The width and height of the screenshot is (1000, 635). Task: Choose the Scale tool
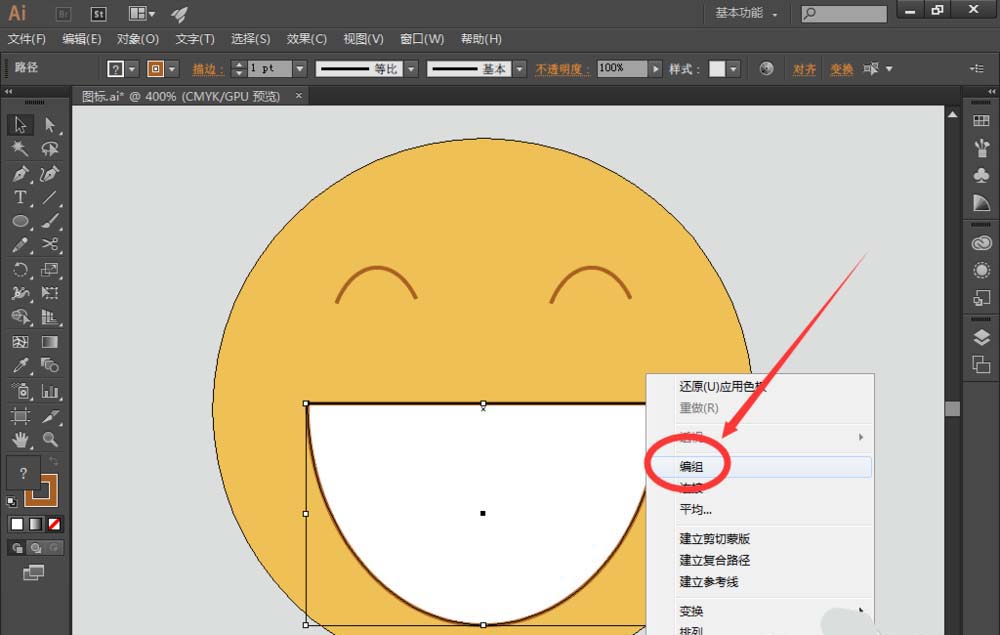[50, 269]
